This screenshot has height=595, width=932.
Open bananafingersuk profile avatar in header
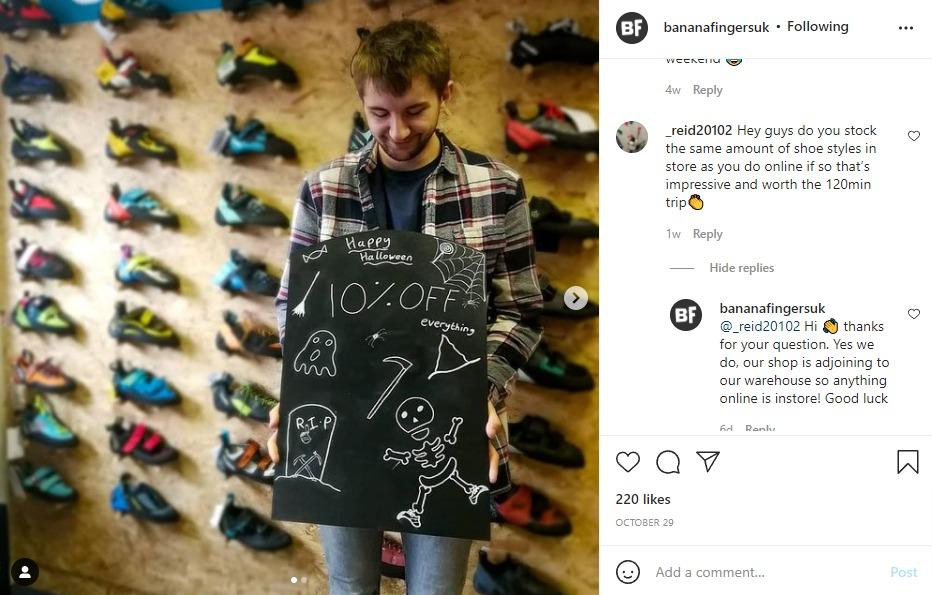(632, 28)
